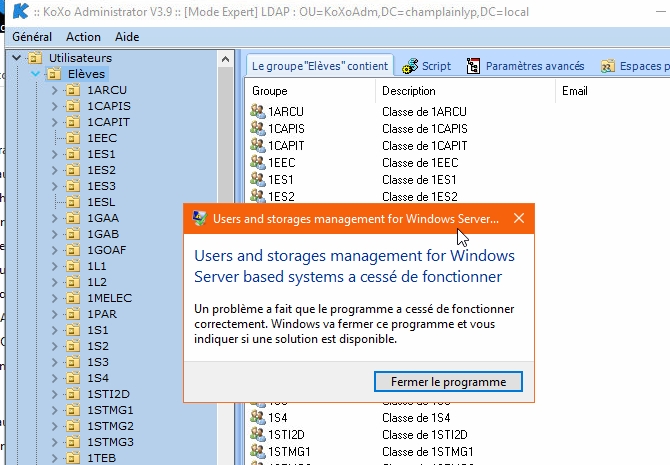This screenshot has width=670, height=465.
Task: Click the 1STMG1 group users icon
Action: [258, 451]
